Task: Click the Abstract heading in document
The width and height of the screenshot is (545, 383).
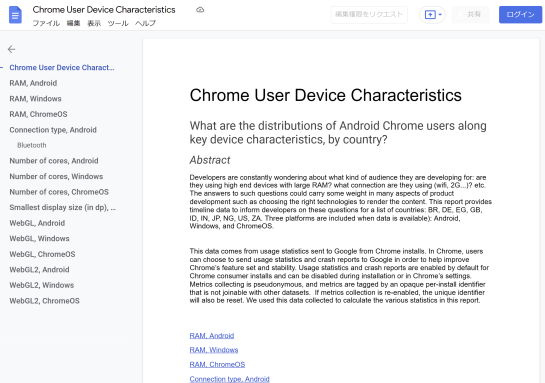Action: coord(210,160)
